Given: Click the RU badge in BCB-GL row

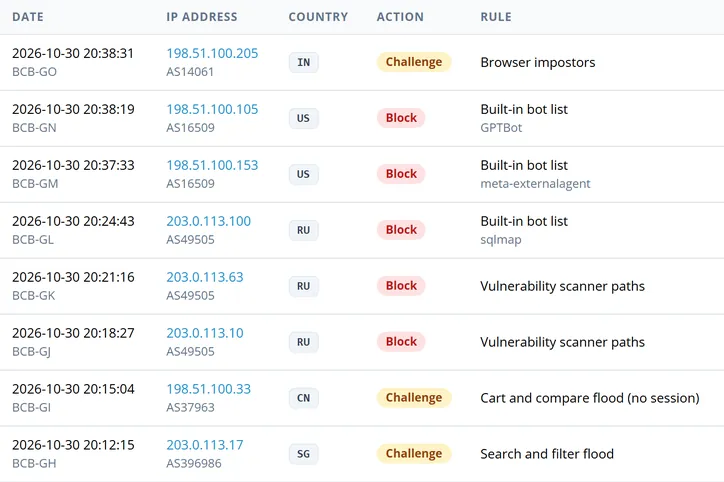Looking at the screenshot, I should [303, 230].
